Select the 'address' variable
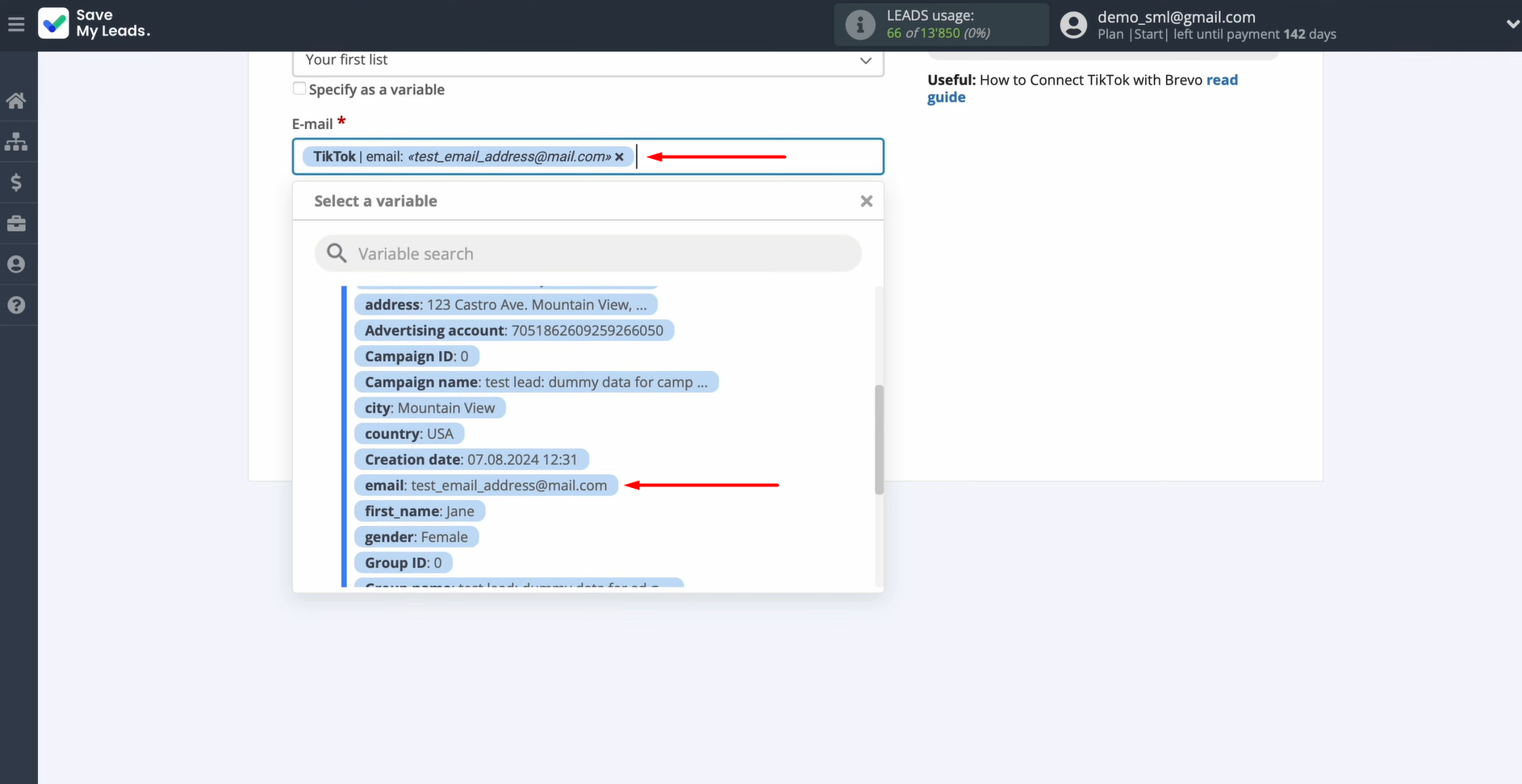 click(x=505, y=305)
